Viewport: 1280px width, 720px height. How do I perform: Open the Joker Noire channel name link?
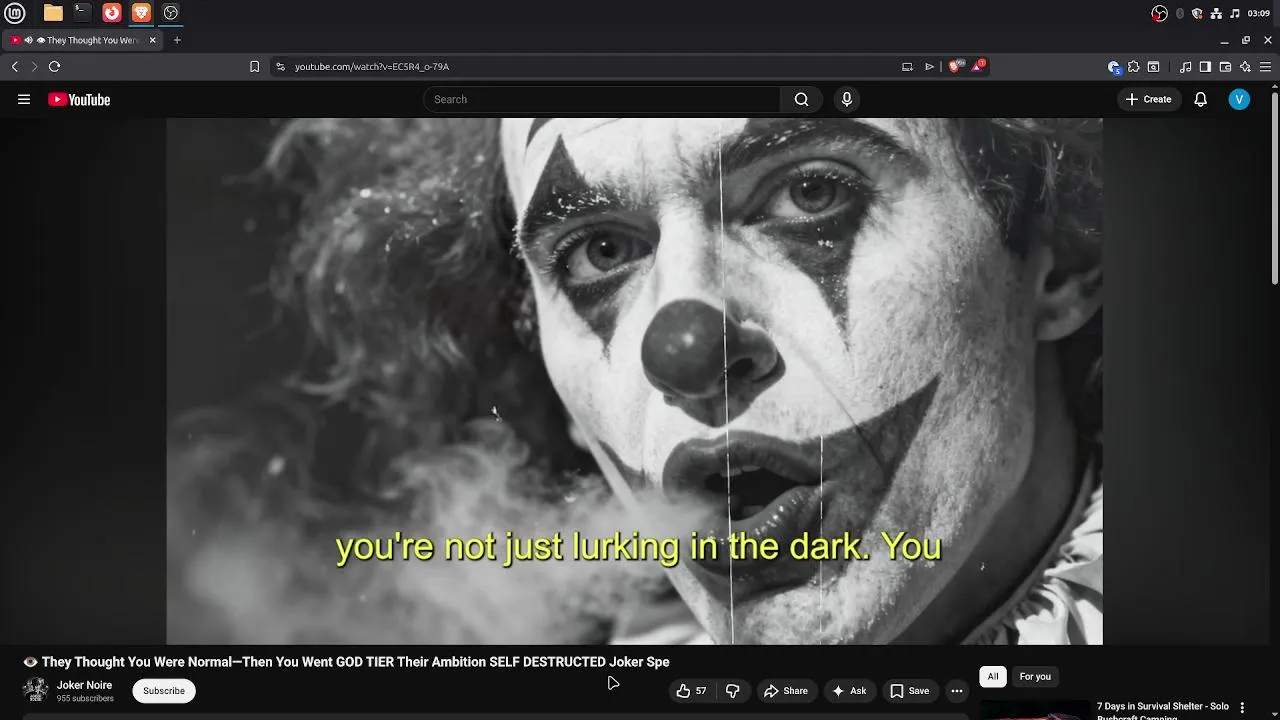pyautogui.click(x=84, y=685)
